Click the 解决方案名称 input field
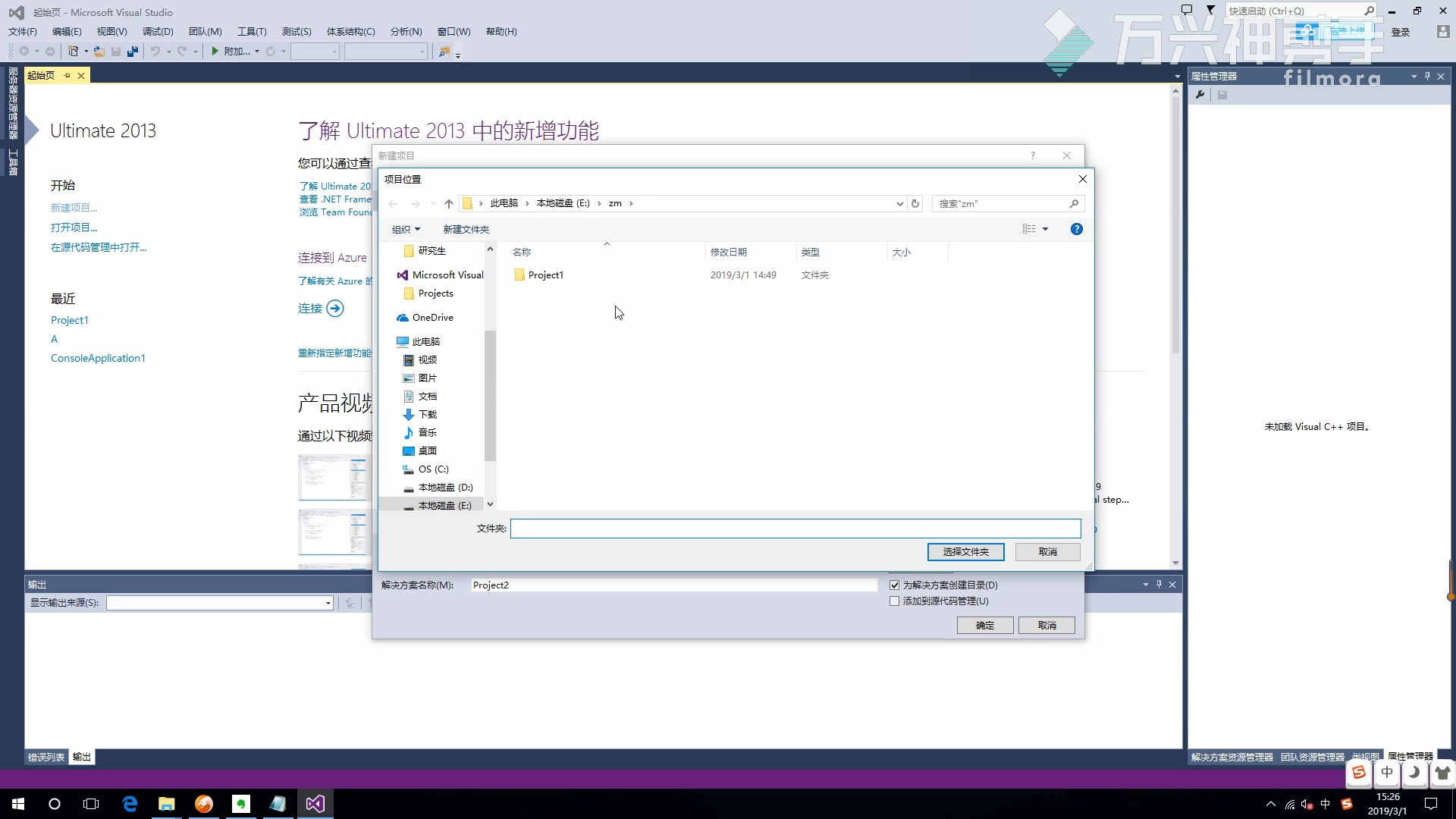 676,585
